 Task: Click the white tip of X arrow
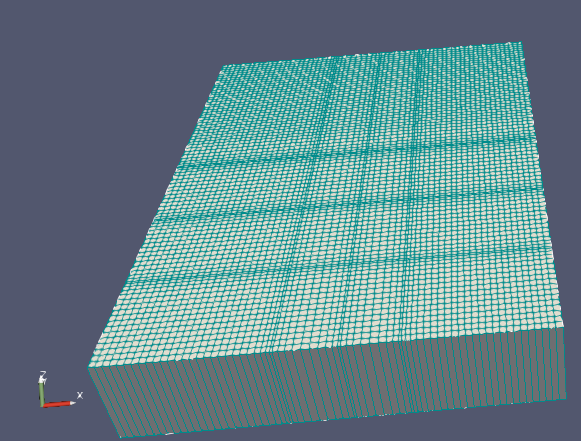(73, 402)
